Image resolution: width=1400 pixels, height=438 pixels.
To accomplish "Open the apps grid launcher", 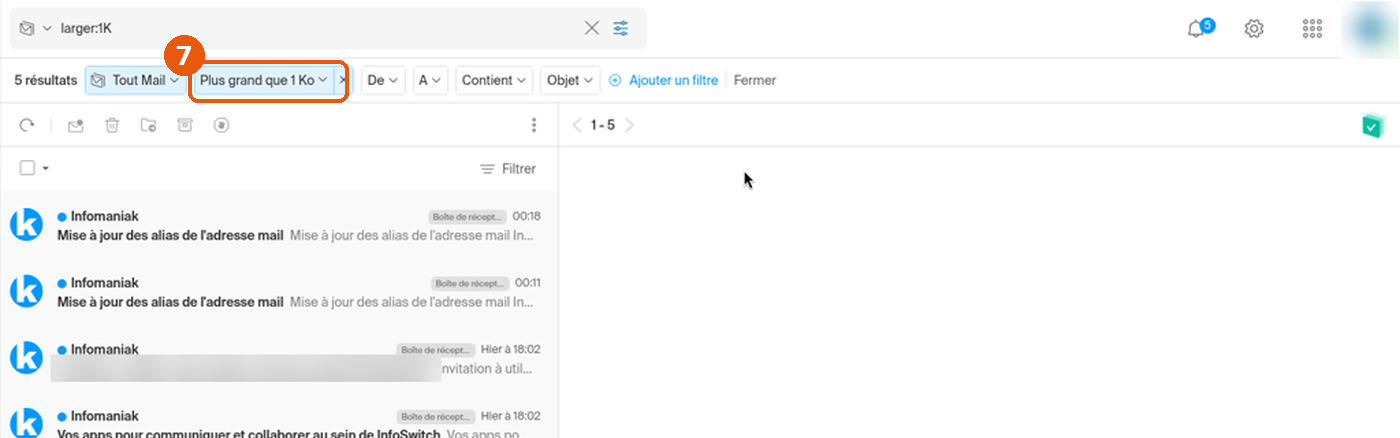I will coord(1313,28).
